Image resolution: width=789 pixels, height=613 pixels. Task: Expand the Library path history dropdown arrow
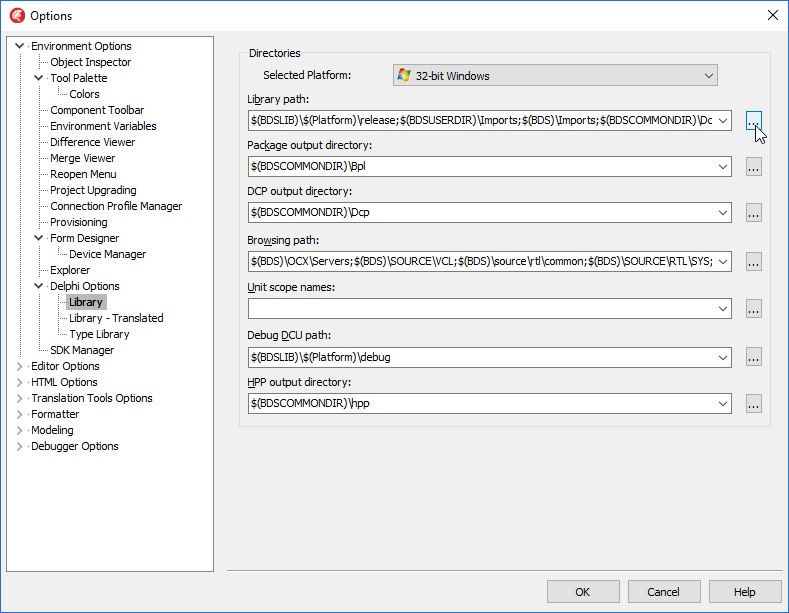coord(722,121)
